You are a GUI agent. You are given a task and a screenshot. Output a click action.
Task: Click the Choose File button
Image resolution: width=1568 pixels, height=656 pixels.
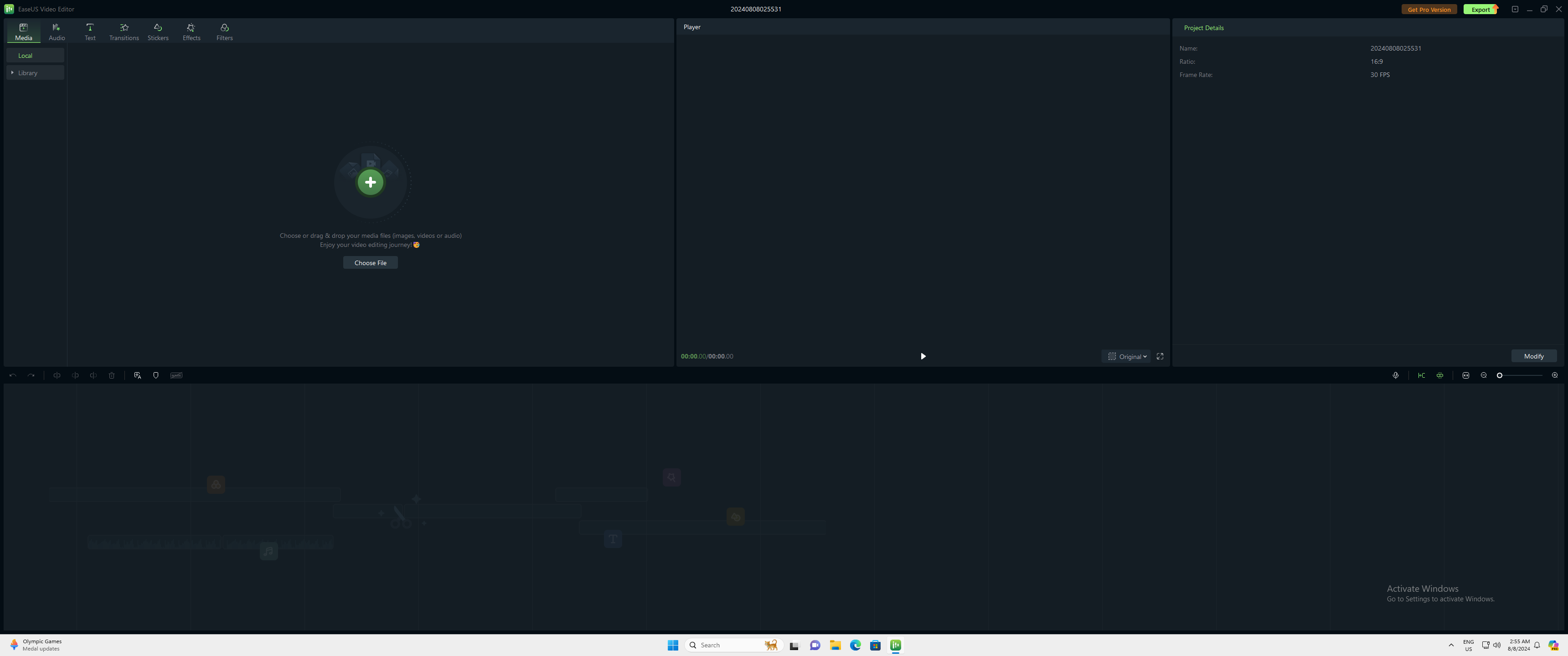click(370, 263)
